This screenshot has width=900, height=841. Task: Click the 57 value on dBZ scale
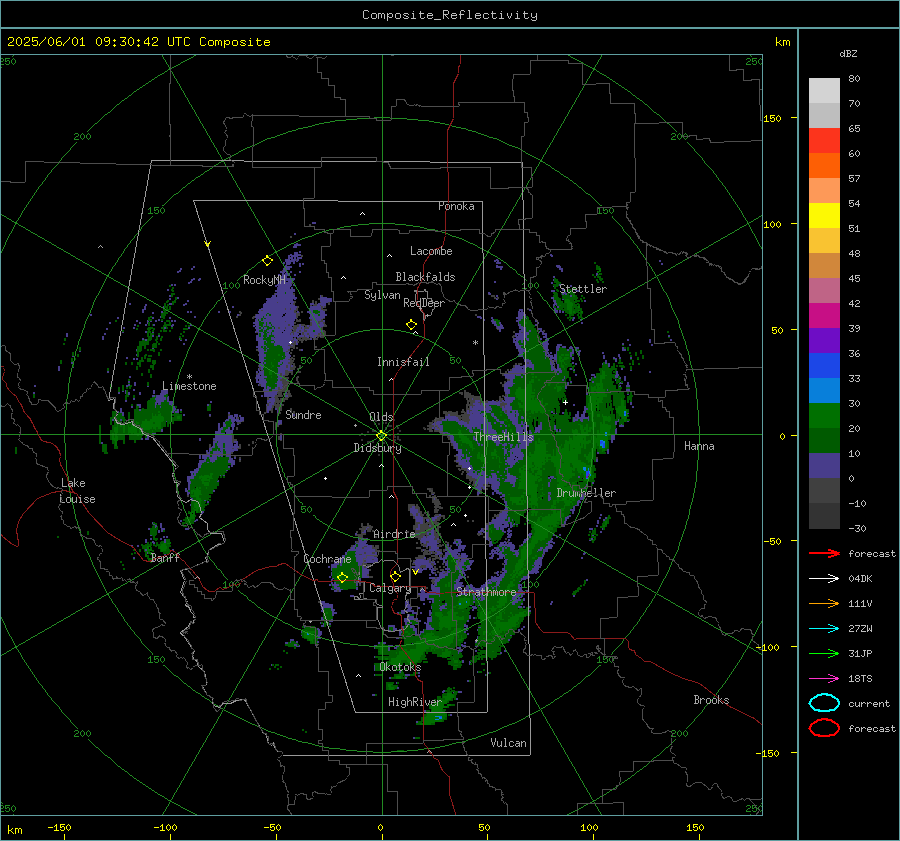point(854,179)
